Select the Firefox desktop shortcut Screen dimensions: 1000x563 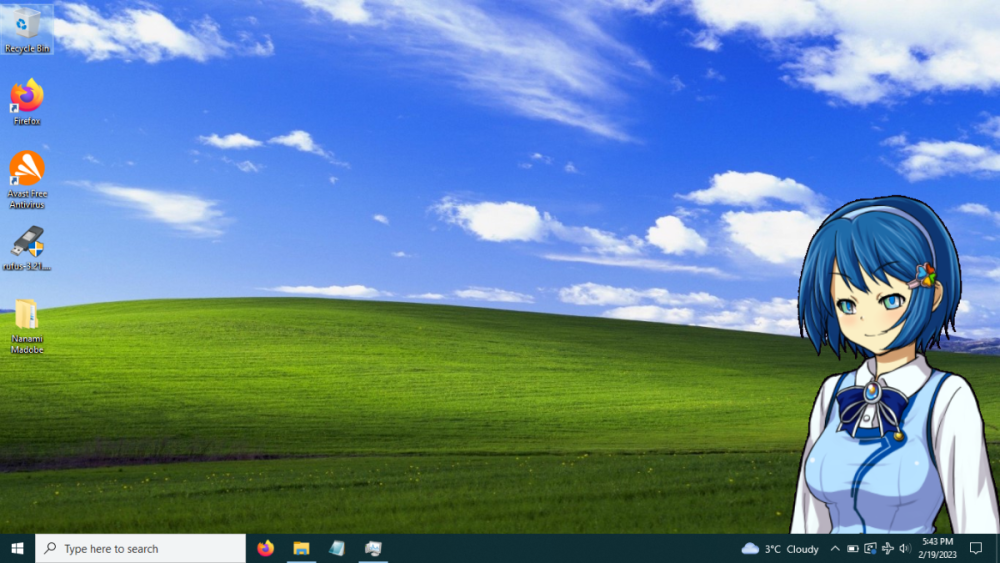coord(27,102)
